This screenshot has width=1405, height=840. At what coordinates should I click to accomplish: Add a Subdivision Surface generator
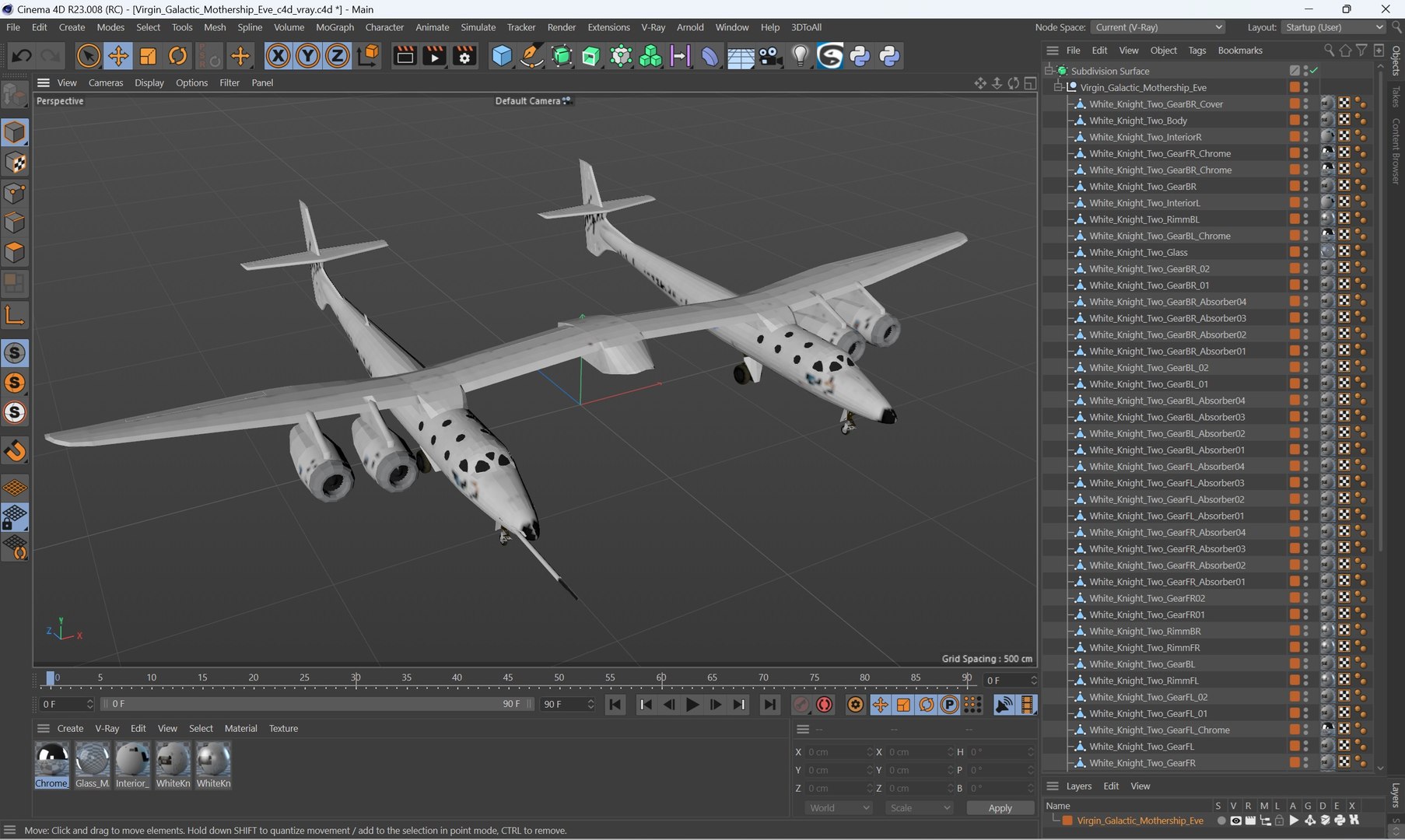(562, 55)
